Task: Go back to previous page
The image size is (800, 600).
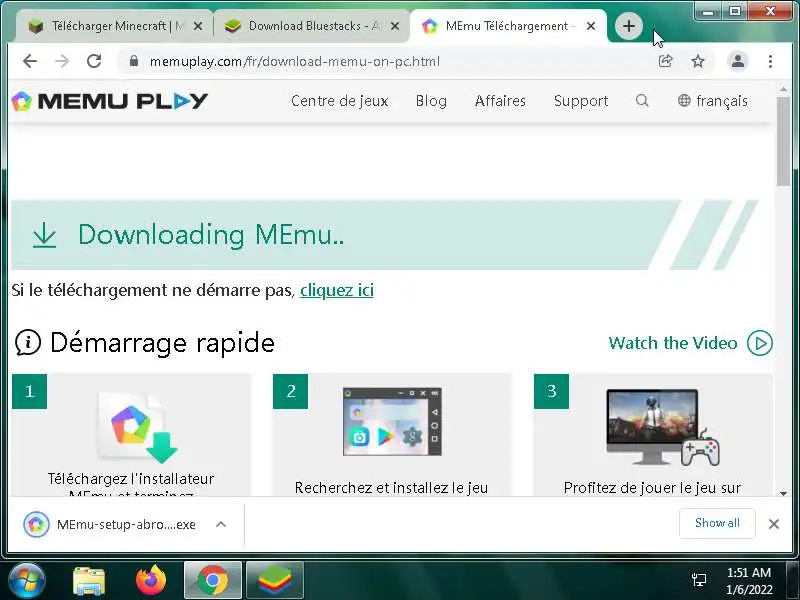Action: 30,61
